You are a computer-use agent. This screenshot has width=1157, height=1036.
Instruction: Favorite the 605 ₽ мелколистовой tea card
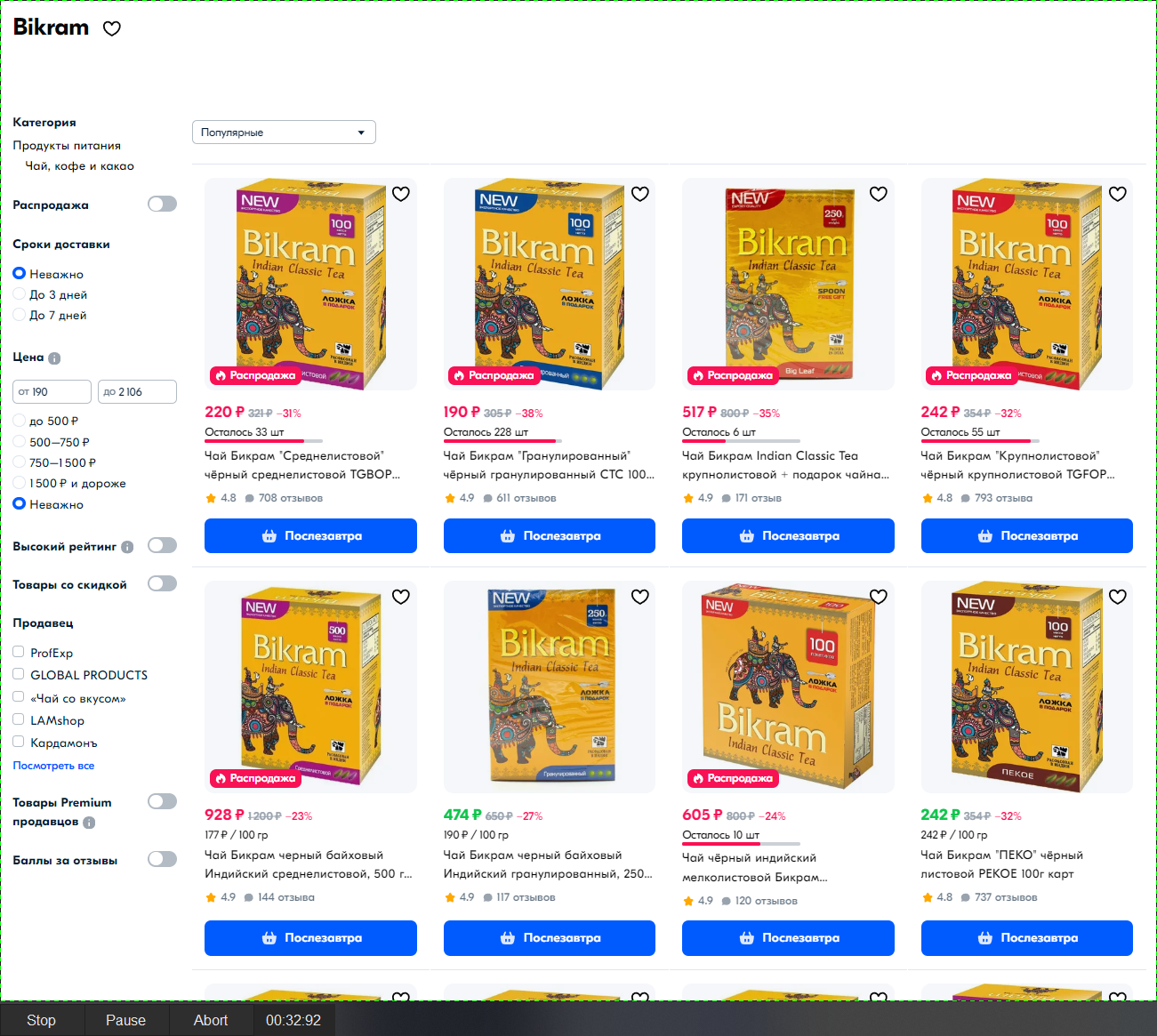click(x=879, y=597)
